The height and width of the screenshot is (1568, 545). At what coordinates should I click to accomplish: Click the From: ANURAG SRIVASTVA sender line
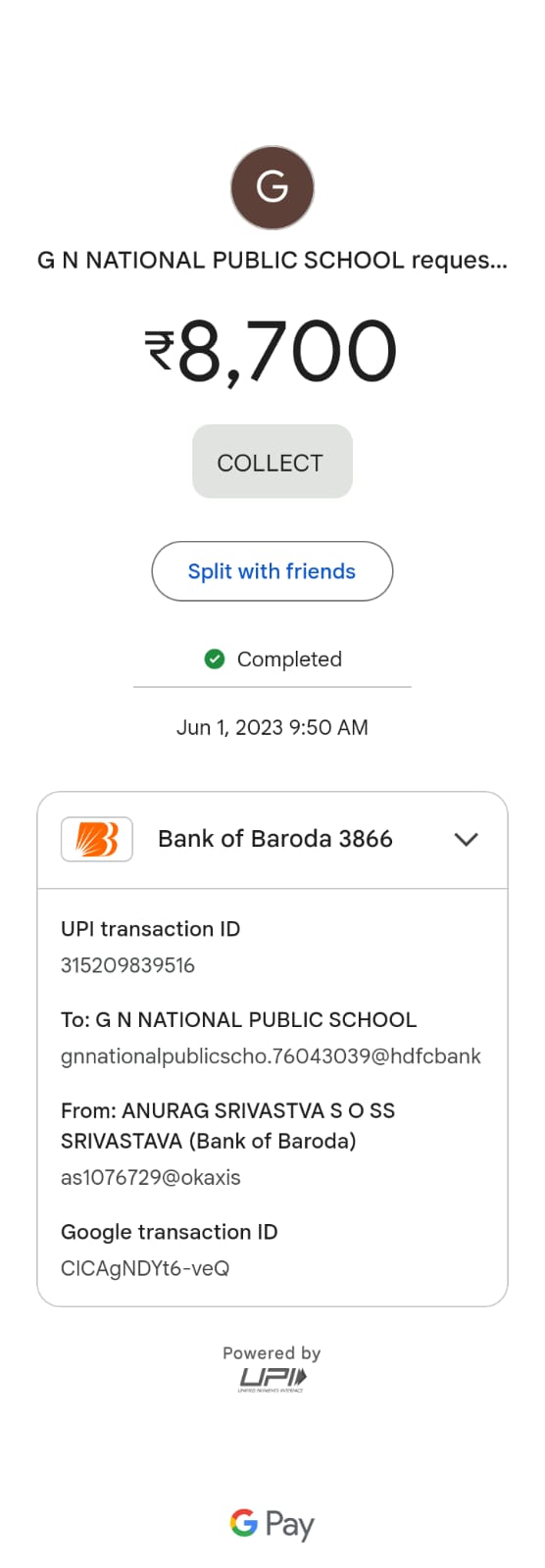(x=227, y=1125)
